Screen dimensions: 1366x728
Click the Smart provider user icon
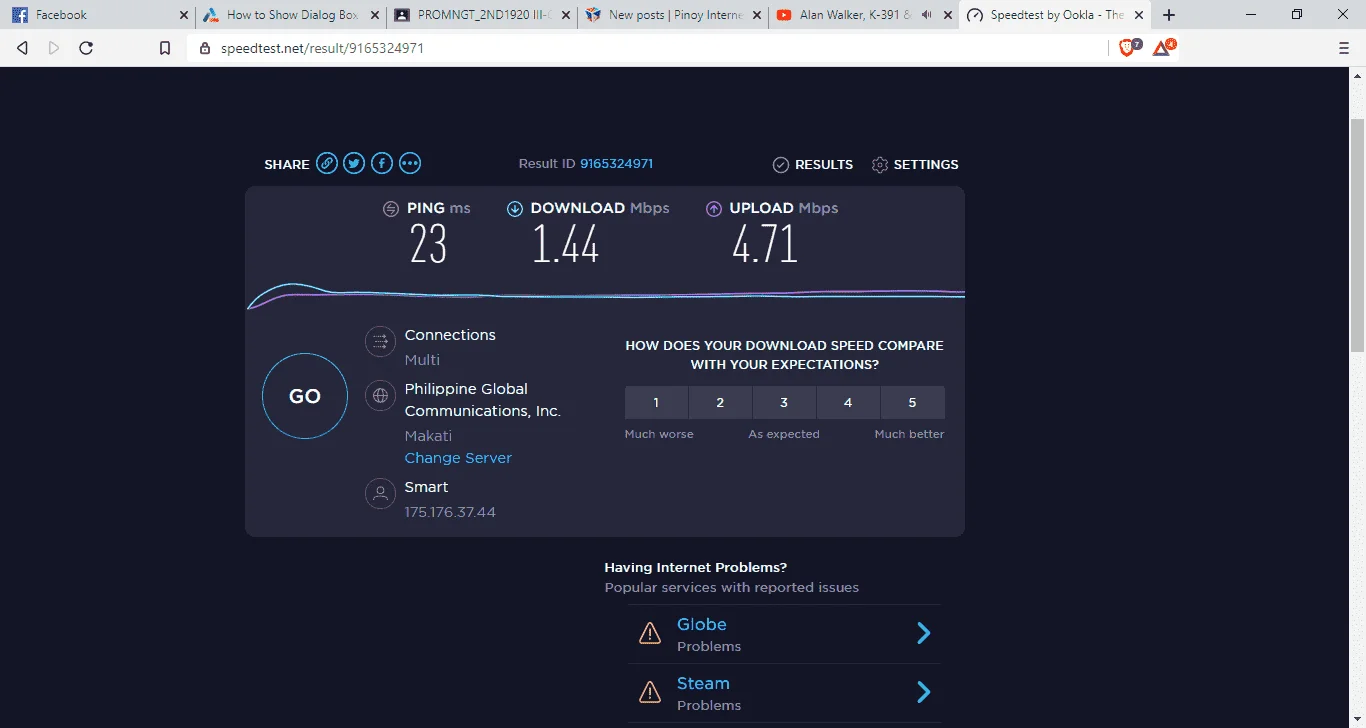(x=380, y=494)
